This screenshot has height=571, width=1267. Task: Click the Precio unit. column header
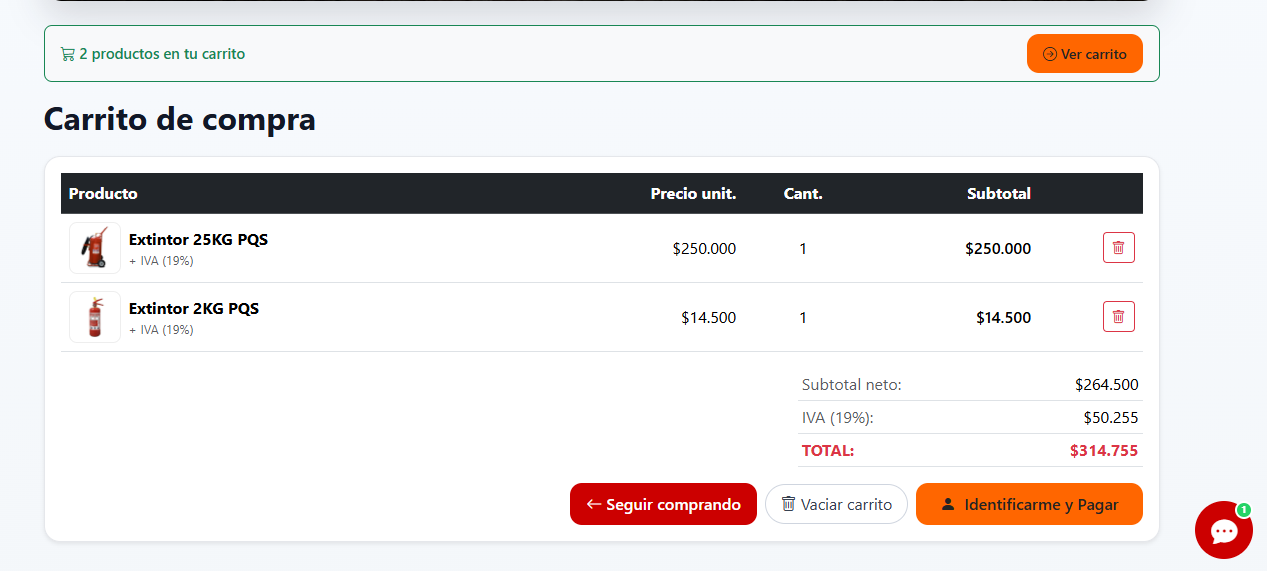pos(693,193)
